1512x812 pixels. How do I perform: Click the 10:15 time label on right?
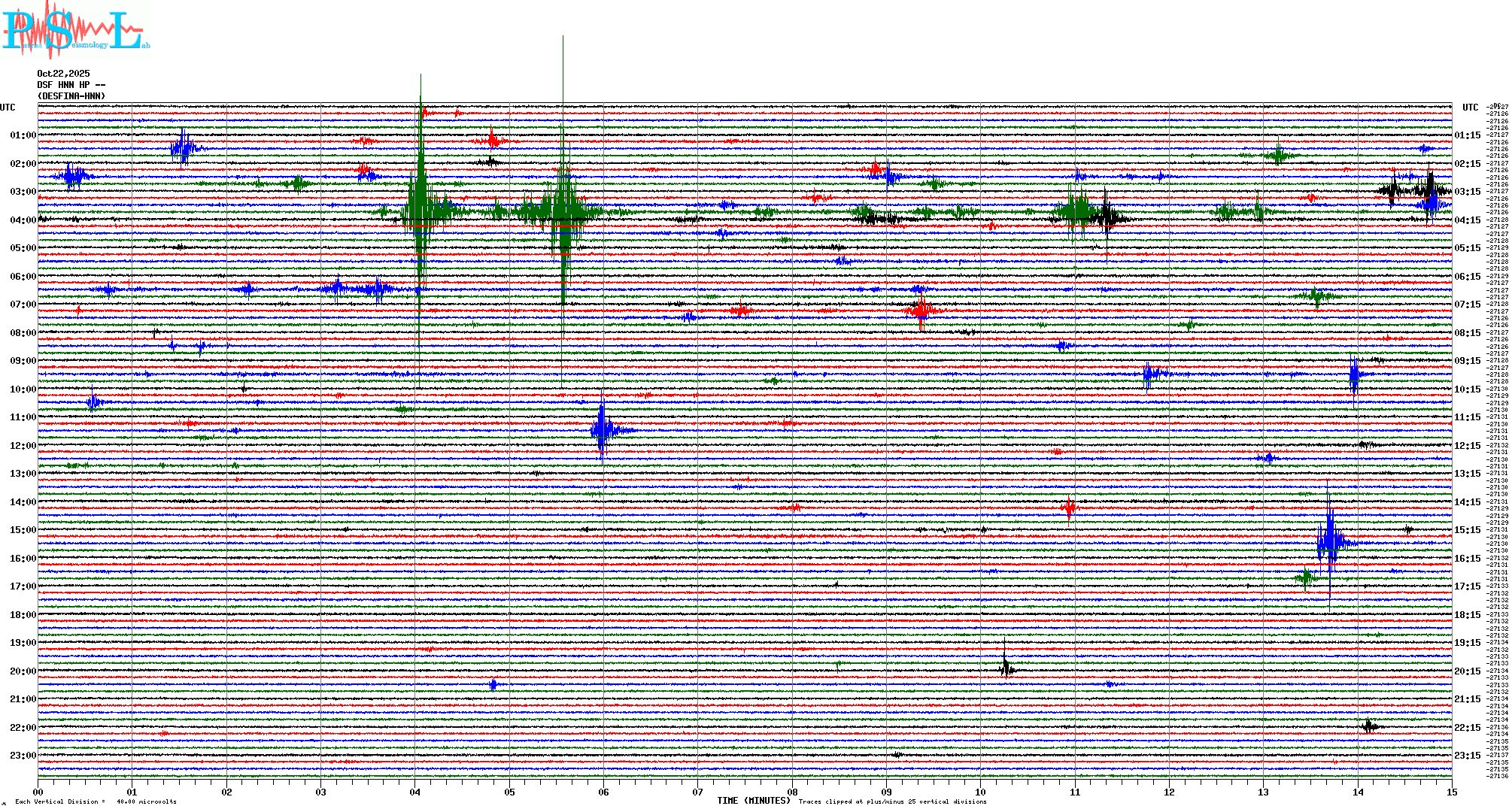click(x=1467, y=389)
